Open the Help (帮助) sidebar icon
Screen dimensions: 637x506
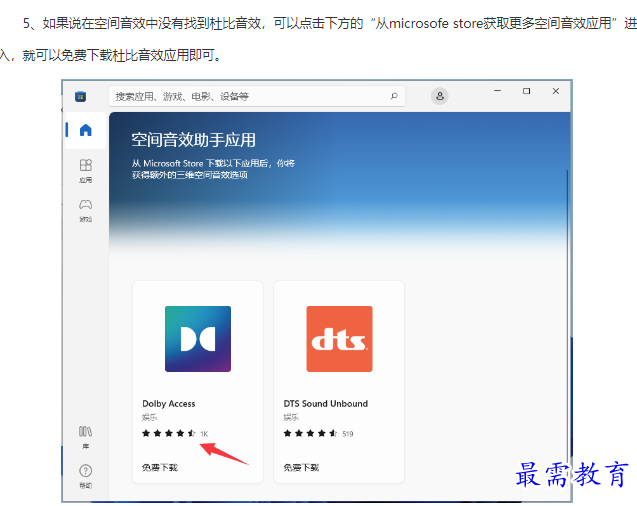pyautogui.click(x=86, y=476)
